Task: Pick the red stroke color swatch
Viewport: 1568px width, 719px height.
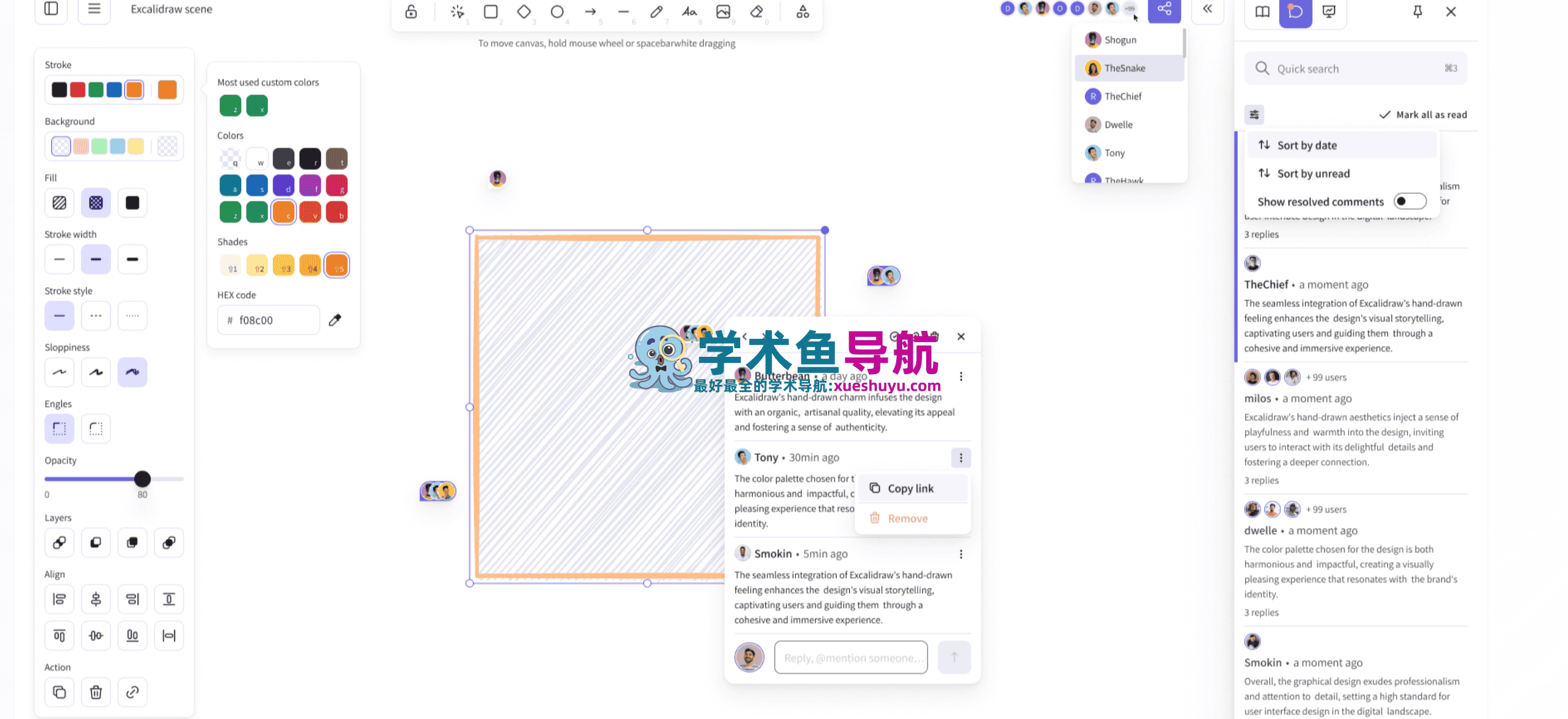Action: pos(78,90)
